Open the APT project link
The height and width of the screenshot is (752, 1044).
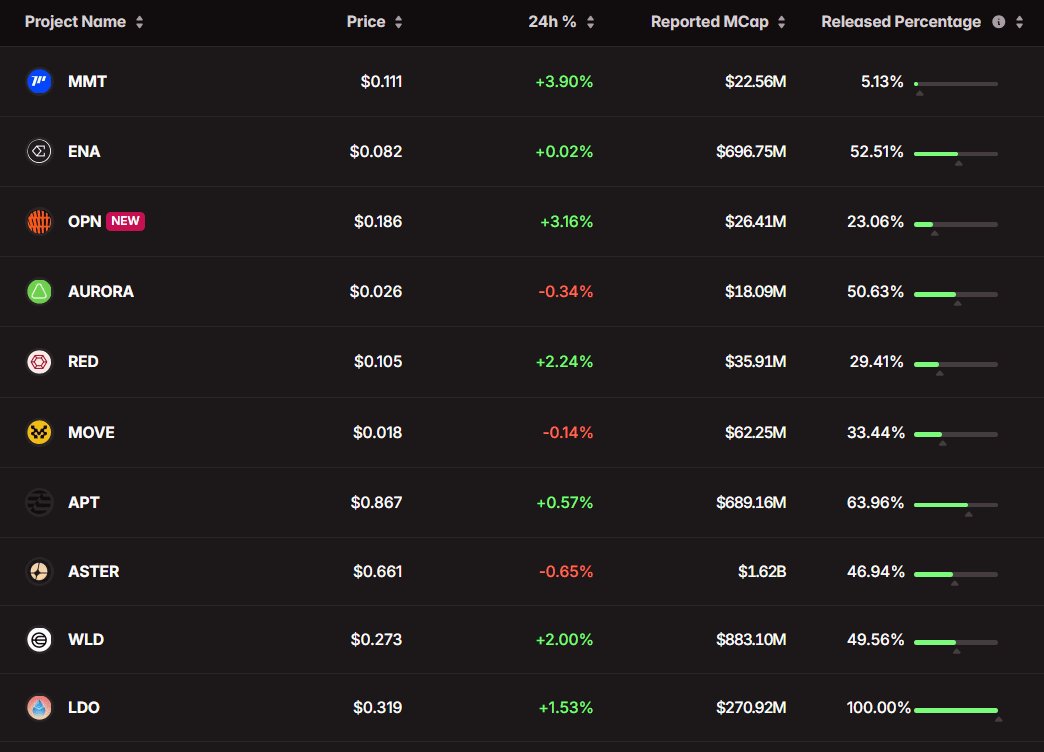pos(84,502)
